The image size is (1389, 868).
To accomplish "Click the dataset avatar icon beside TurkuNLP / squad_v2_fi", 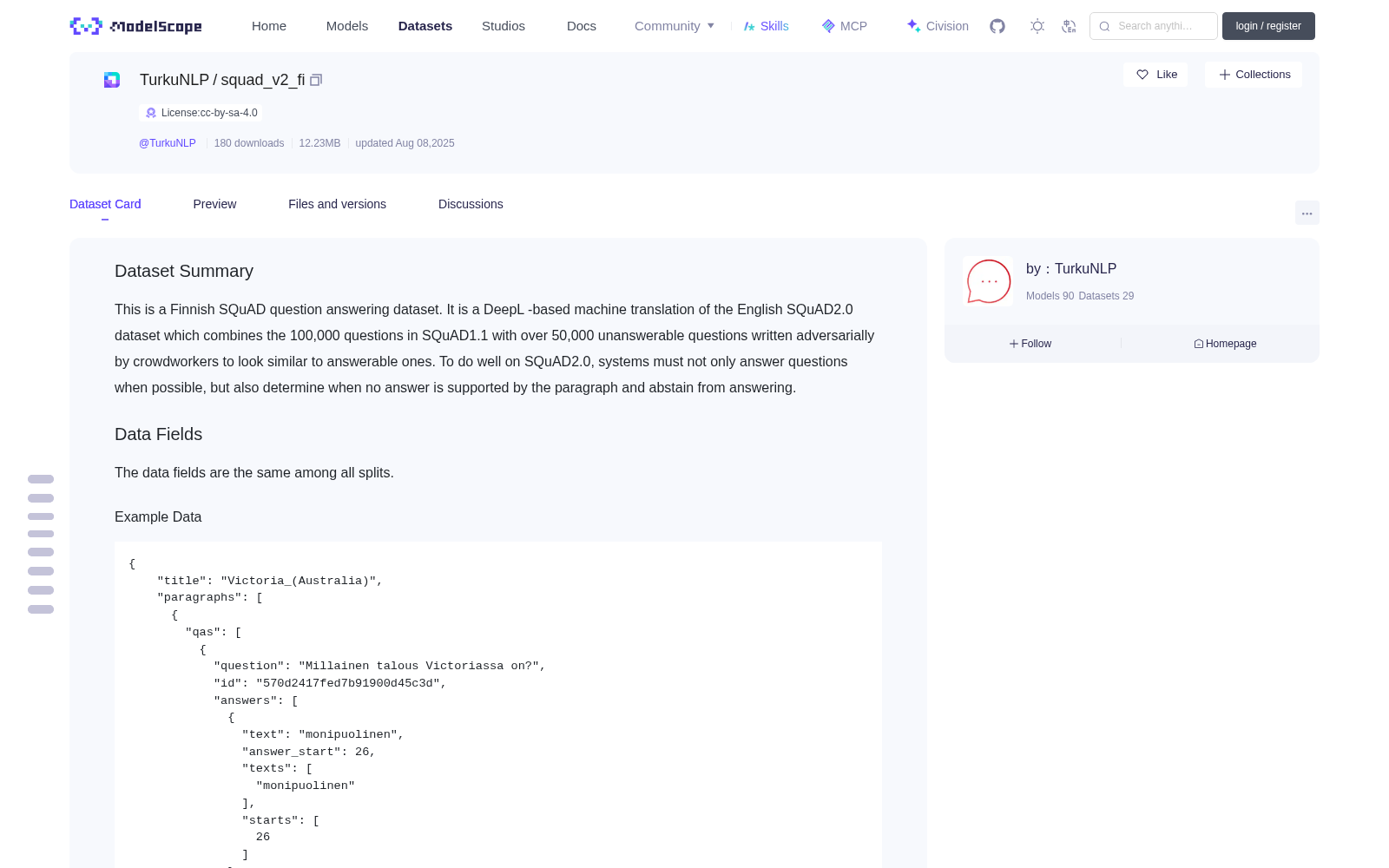I will (112, 80).
